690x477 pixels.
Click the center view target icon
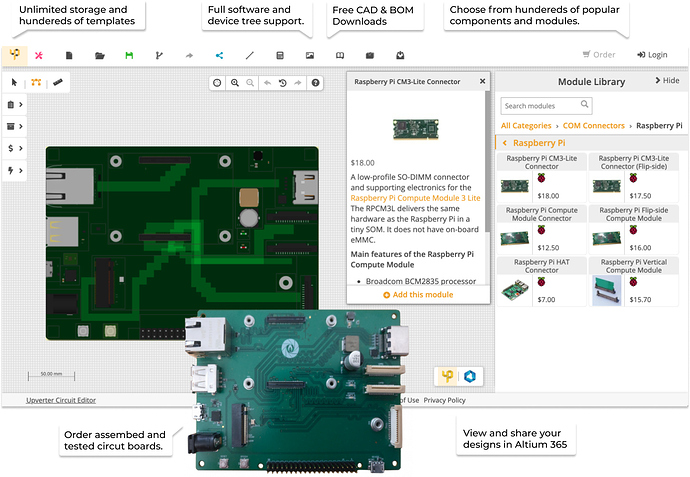point(217,83)
